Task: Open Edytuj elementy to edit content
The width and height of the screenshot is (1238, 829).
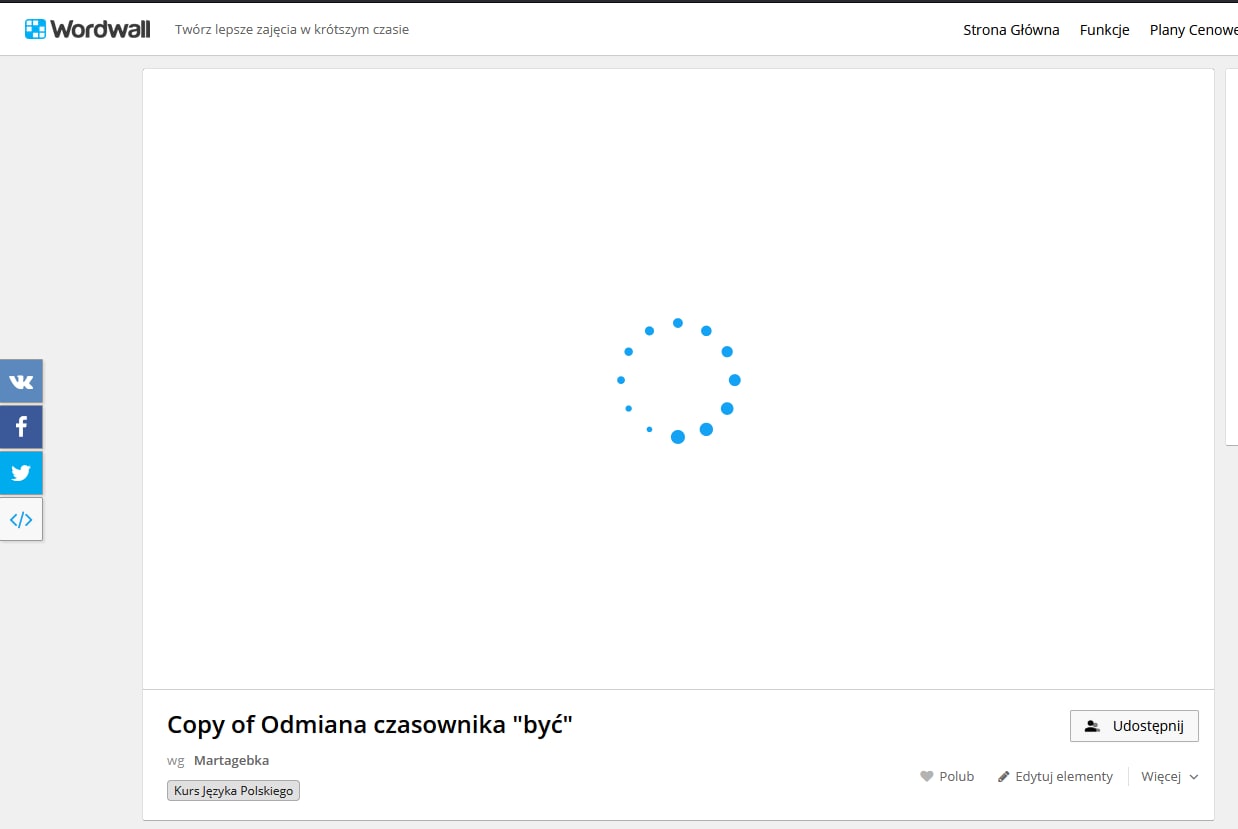Action: pos(1055,776)
